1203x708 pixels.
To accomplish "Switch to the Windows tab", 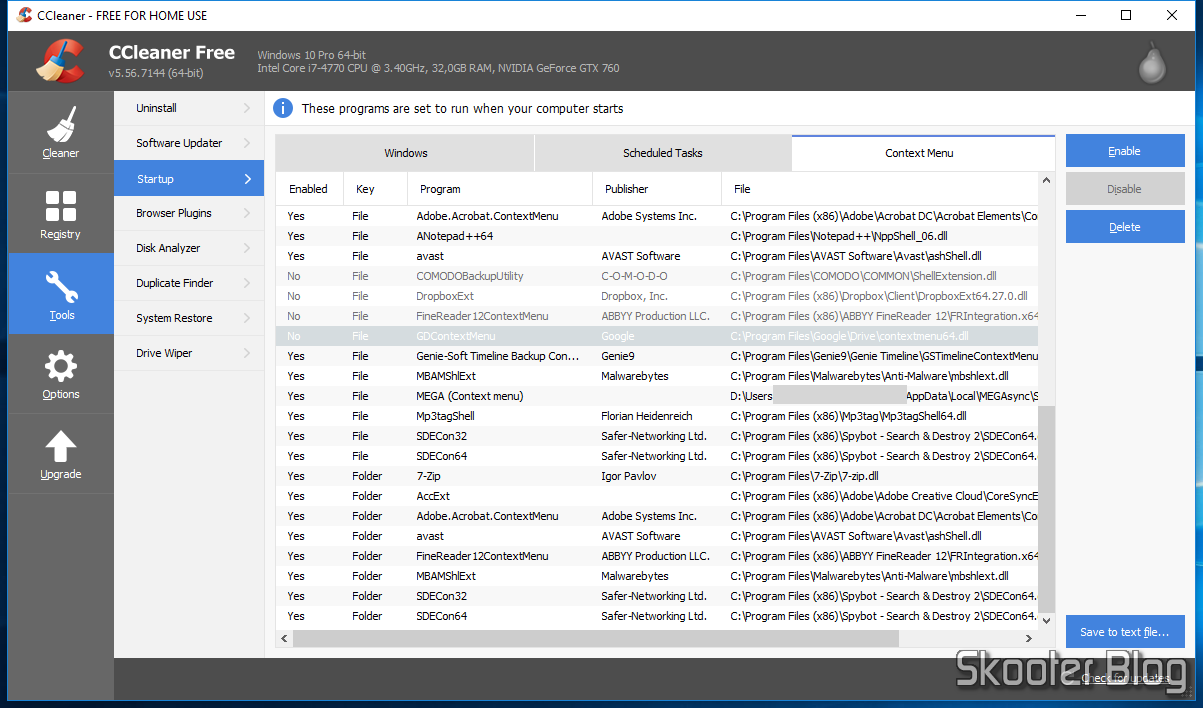I will point(405,153).
